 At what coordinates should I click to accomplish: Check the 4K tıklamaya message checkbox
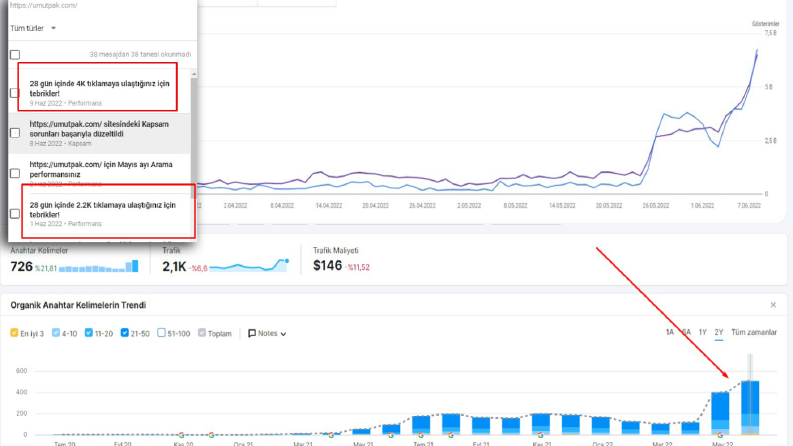[15, 93]
